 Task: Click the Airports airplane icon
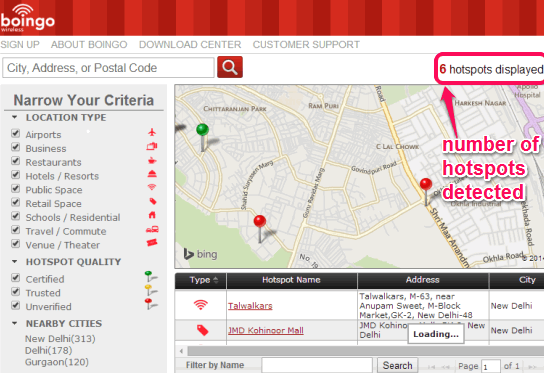152,132
